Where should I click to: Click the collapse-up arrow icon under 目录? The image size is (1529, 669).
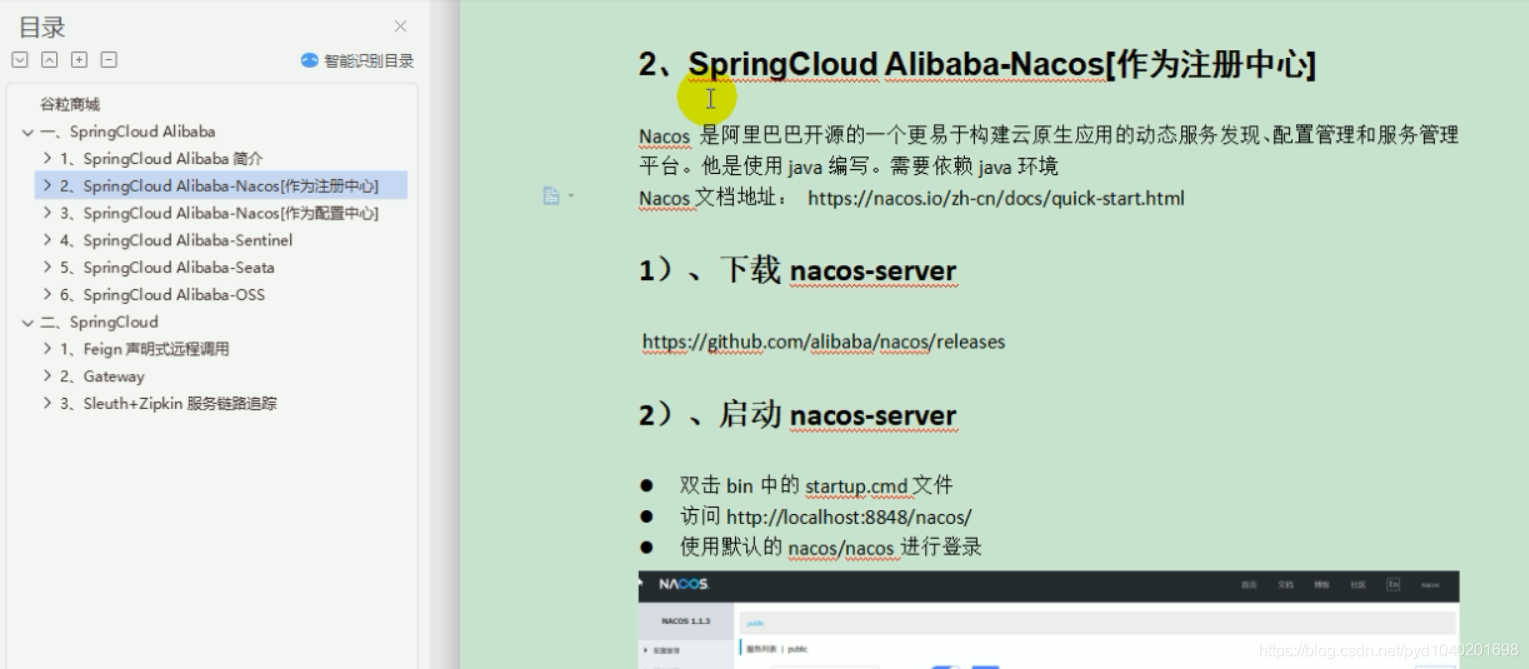[x=49, y=60]
